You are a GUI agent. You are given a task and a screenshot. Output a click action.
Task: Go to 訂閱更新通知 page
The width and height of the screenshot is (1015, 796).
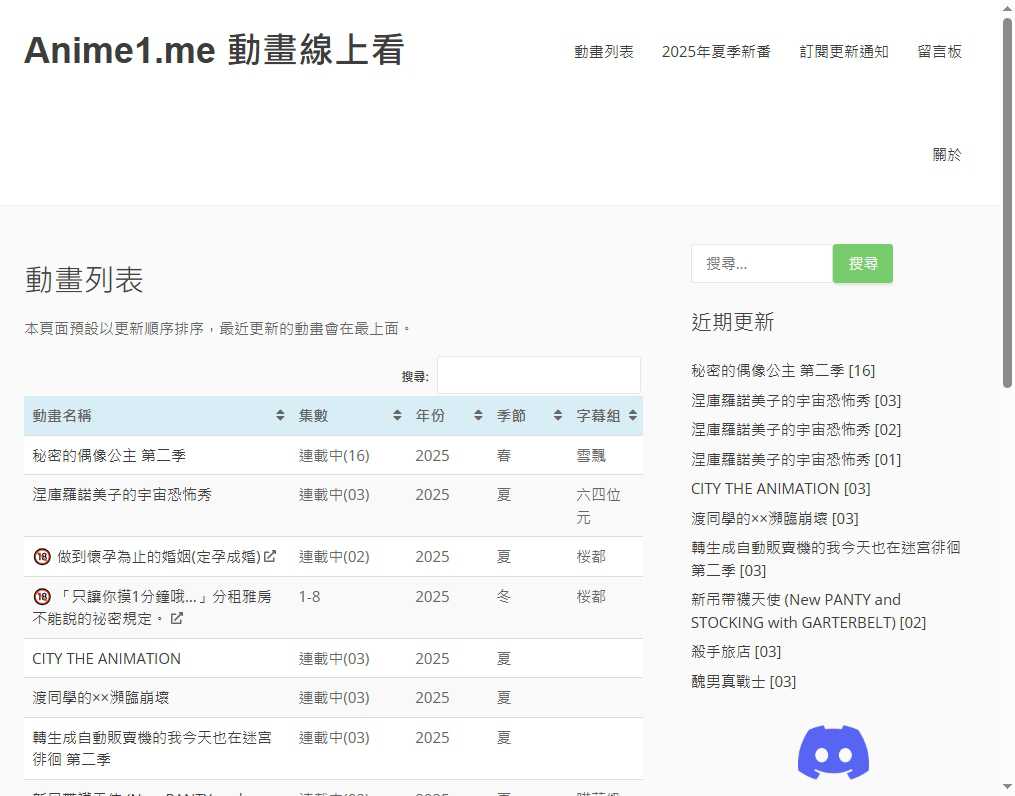(x=844, y=52)
